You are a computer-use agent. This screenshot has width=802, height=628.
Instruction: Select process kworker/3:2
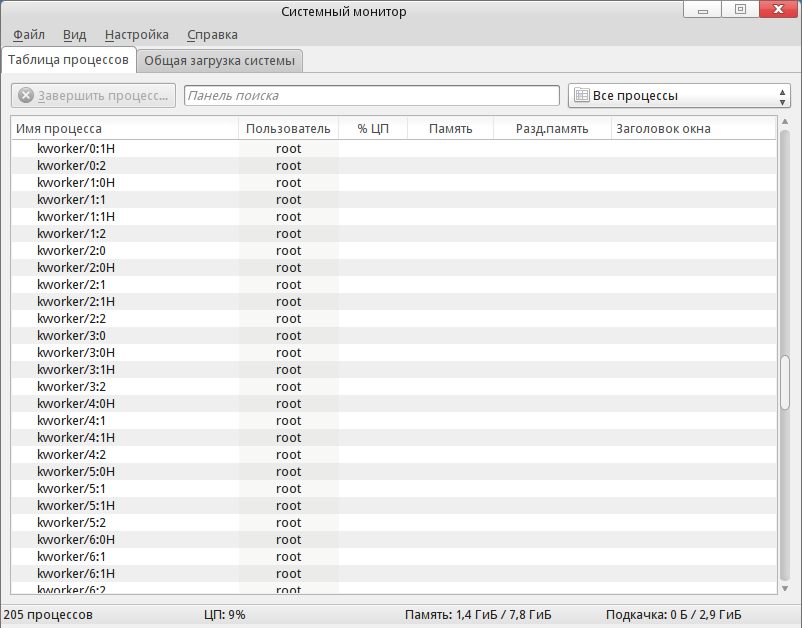pos(394,387)
